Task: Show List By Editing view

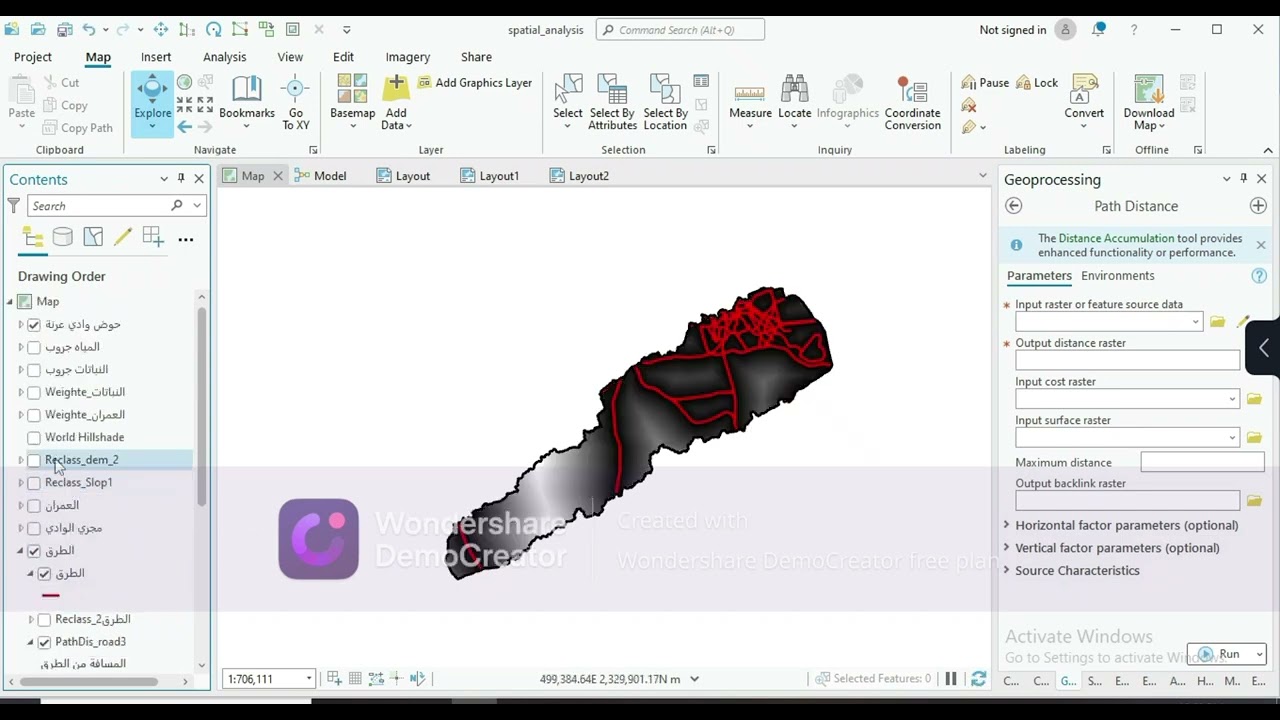Action: coord(123,238)
